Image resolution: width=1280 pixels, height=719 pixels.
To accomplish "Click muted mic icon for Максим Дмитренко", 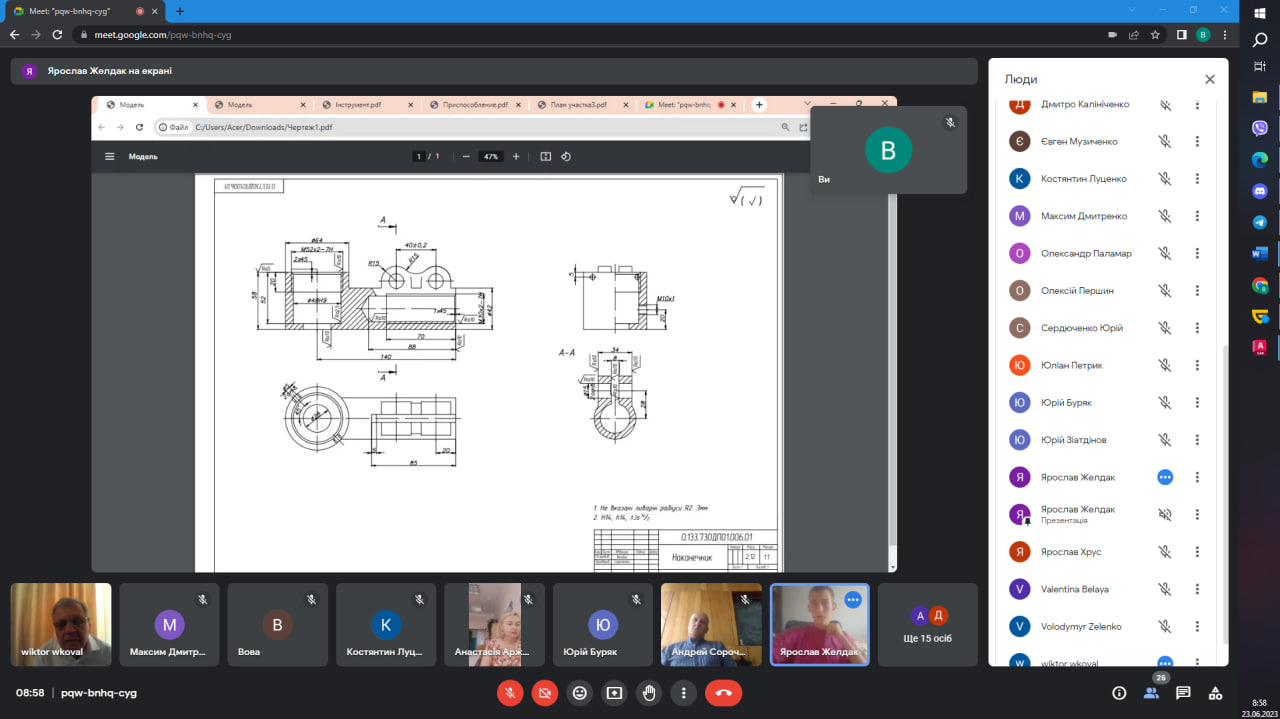I will 1165,216.
